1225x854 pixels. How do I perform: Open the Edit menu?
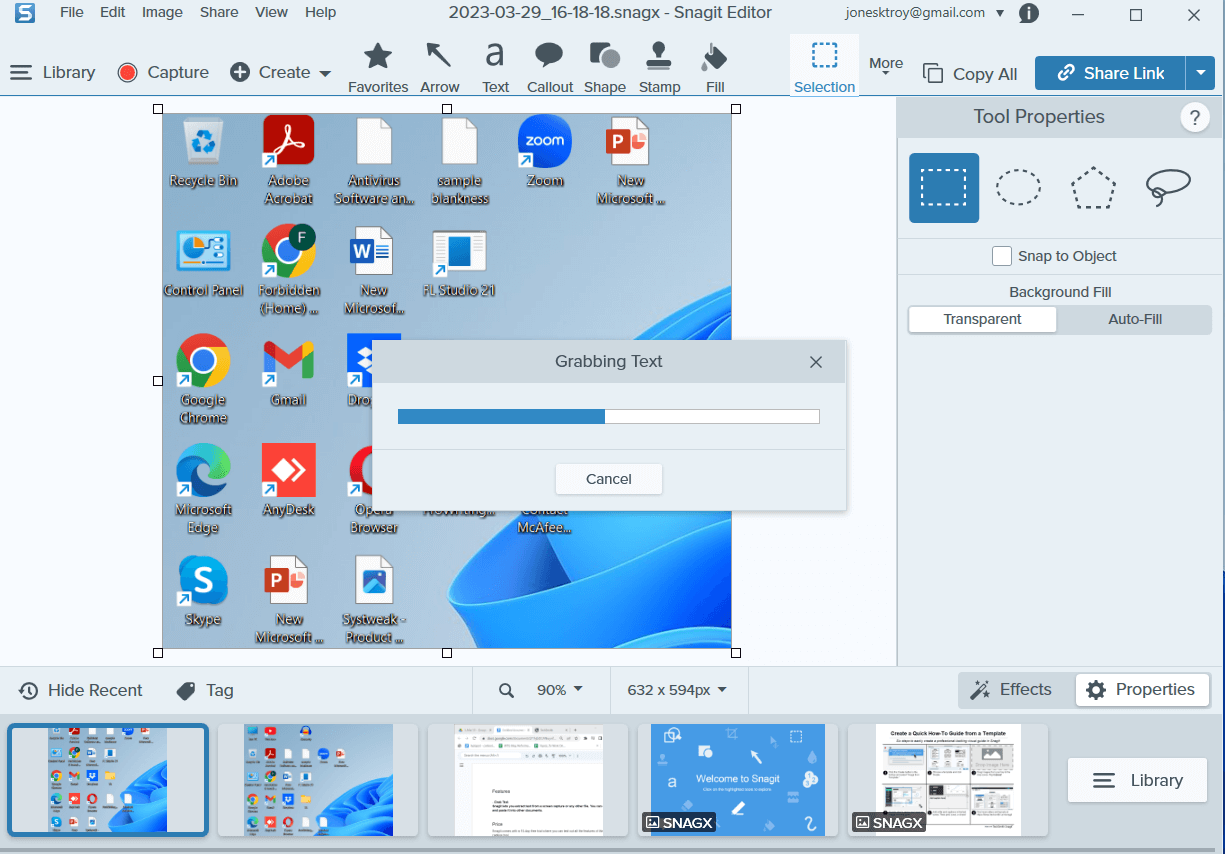point(112,13)
